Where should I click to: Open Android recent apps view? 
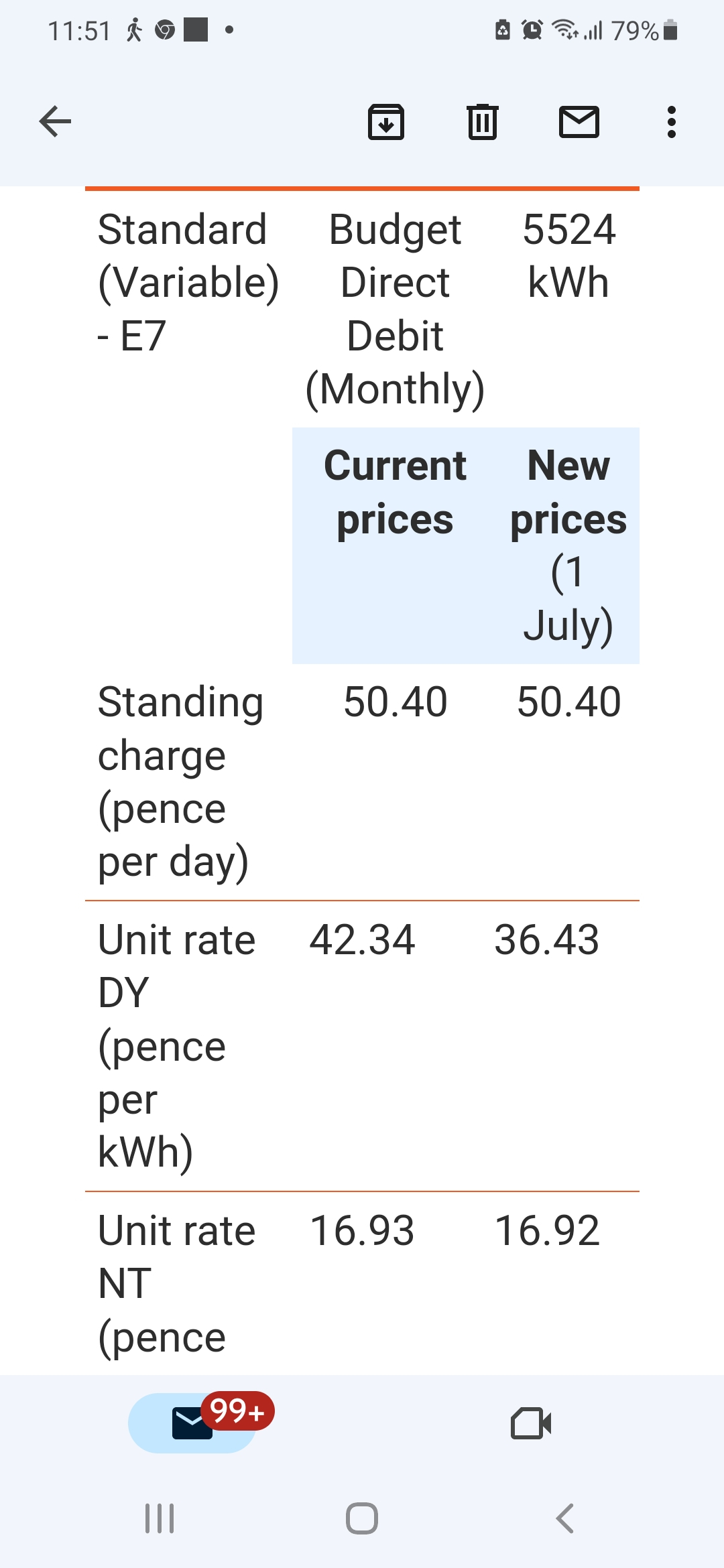[x=160, y=1518]
